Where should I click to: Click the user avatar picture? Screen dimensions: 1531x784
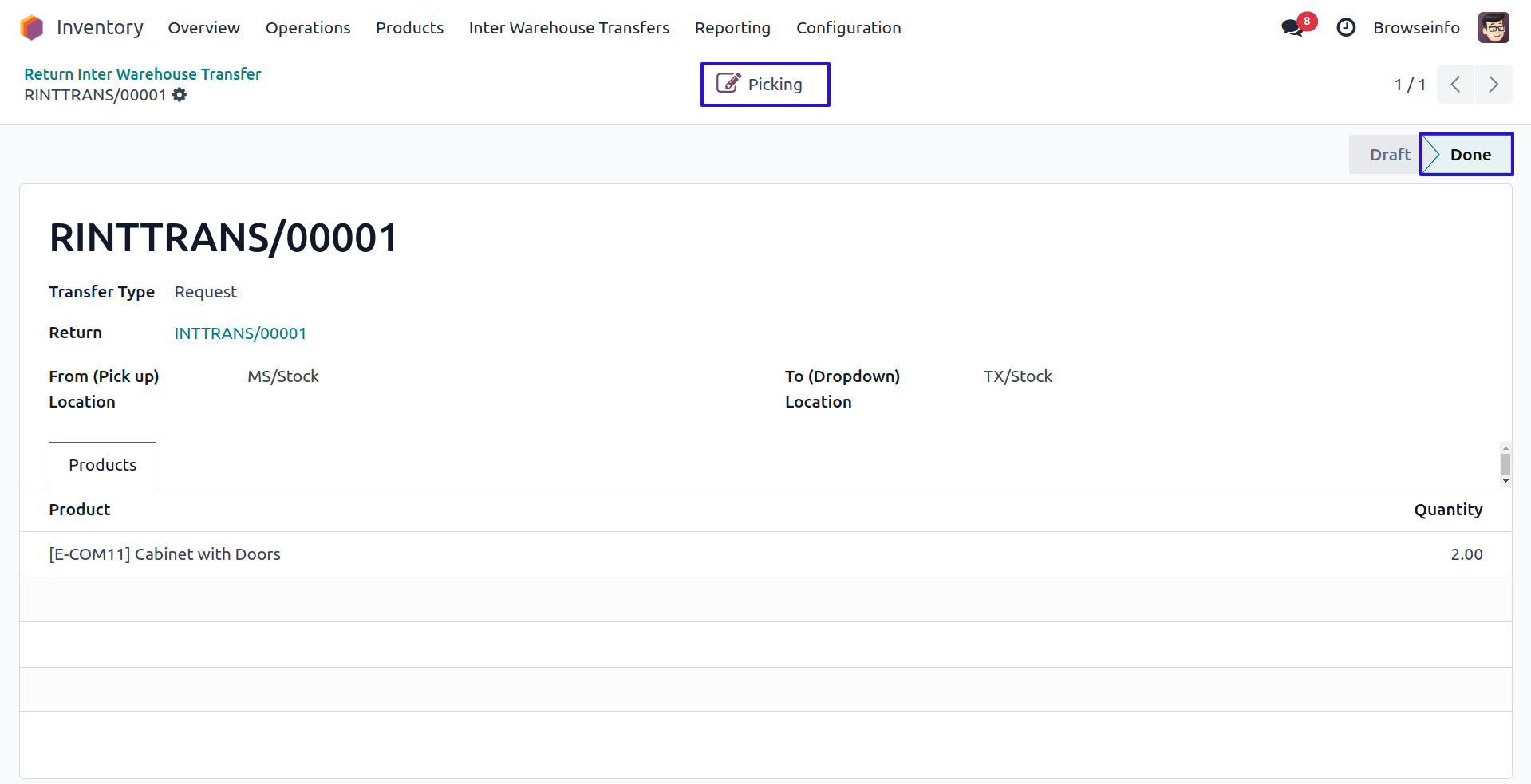click(x=1493, y=28)
